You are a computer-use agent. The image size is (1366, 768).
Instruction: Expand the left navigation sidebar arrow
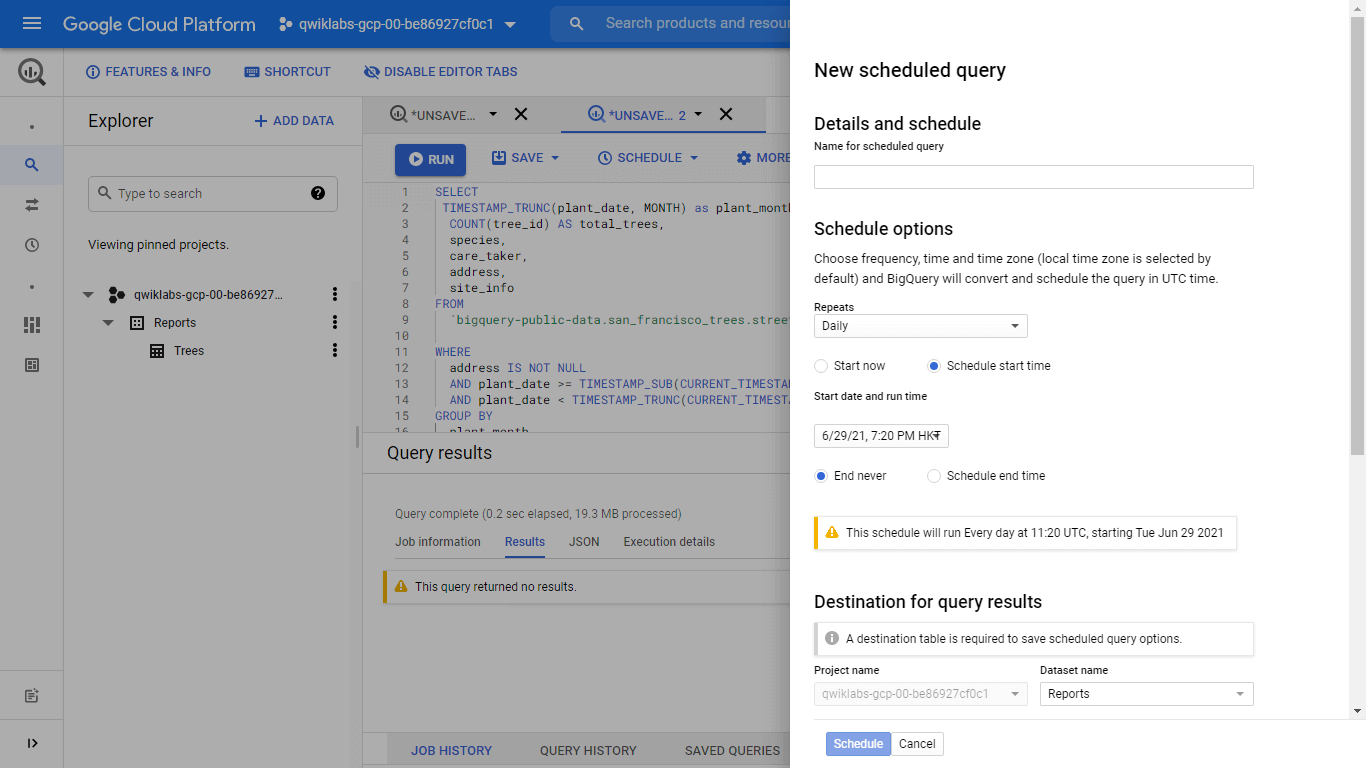(x=32, y=743)
